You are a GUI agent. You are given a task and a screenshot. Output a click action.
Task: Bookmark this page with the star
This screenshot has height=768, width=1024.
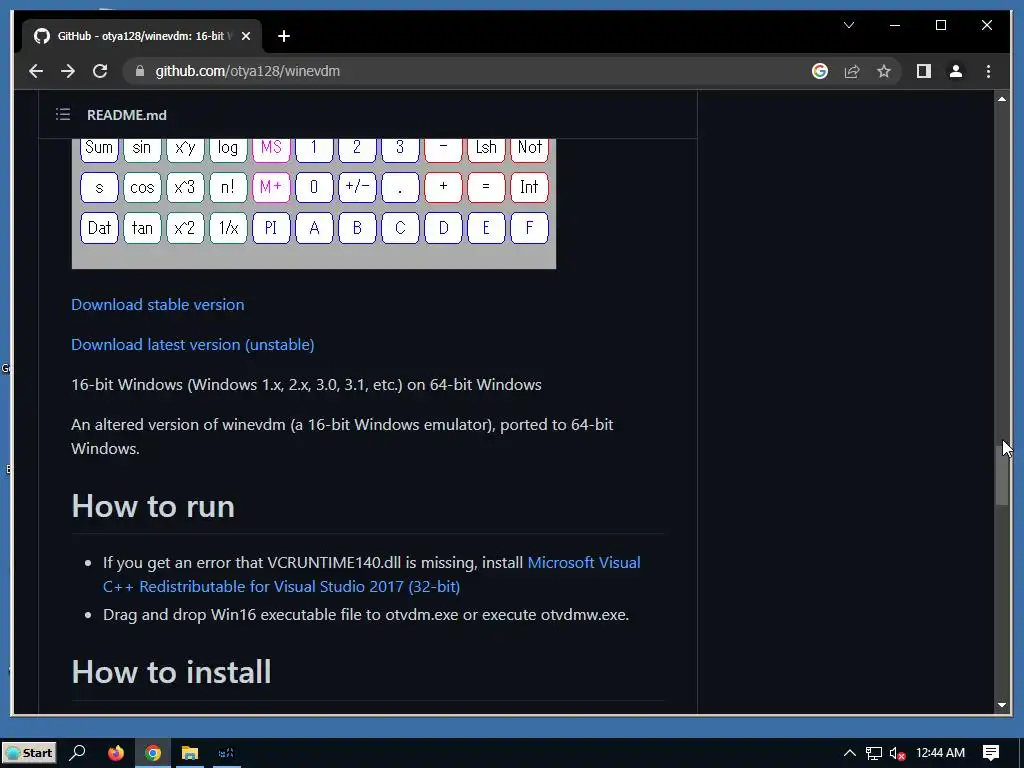pyautogui.click(x=884, y=71)
